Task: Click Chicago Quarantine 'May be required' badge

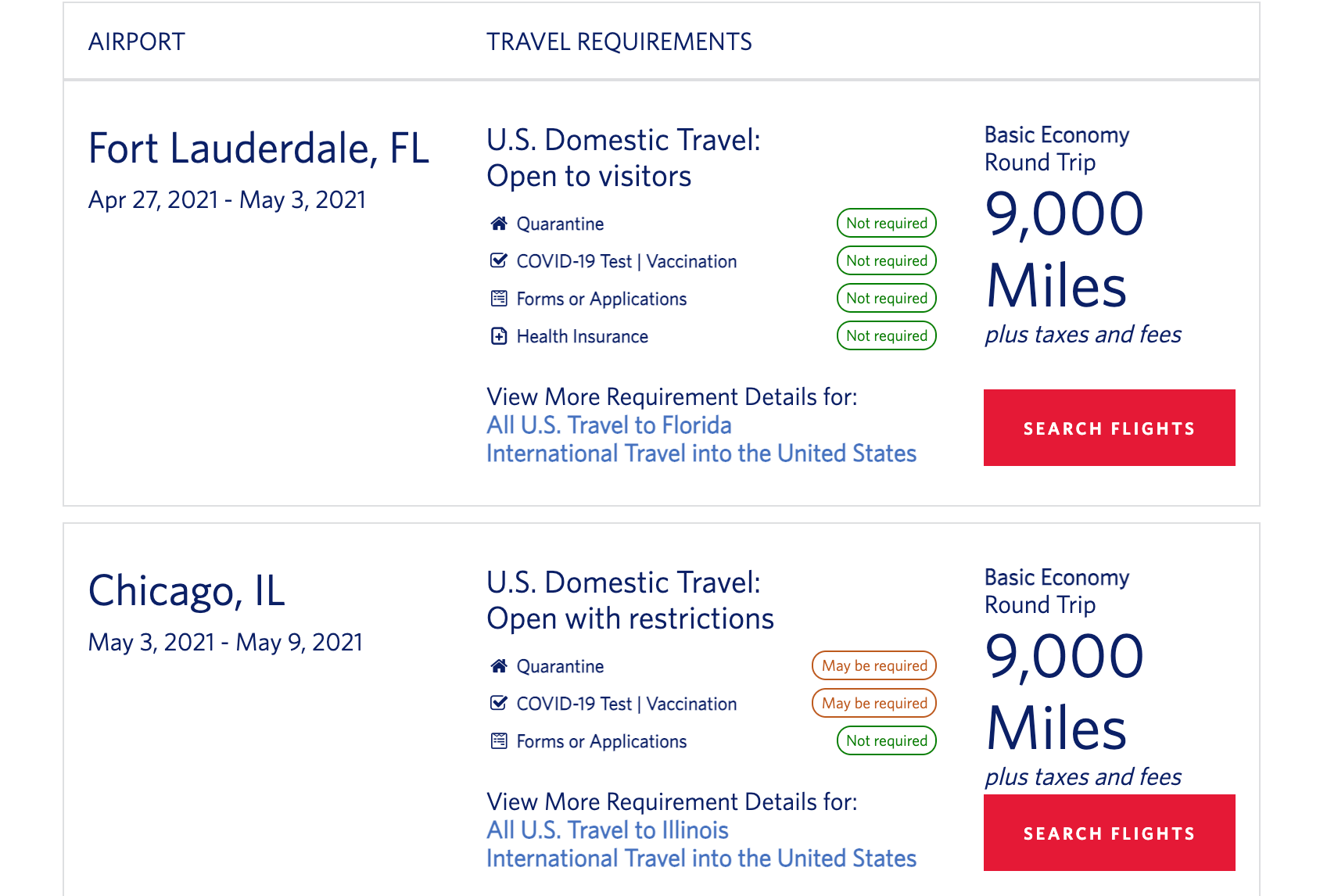Action: point(873,665)
